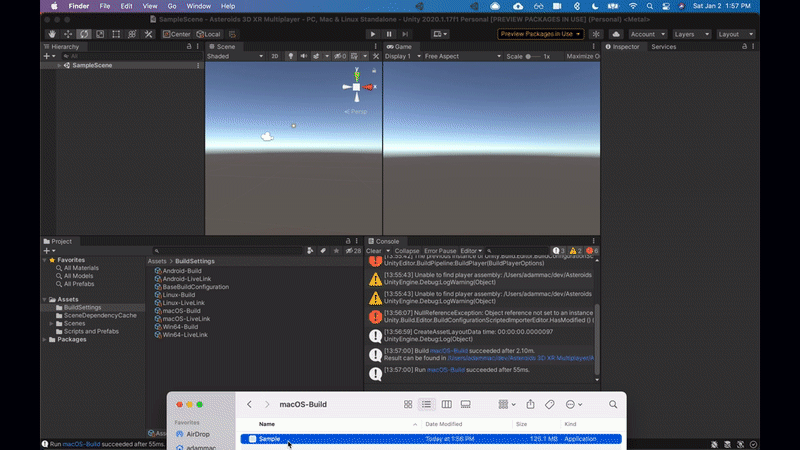The width and height of the screenshot is (800, 450).
Task: Click the Console Clear button
Action: click(373, 251)
